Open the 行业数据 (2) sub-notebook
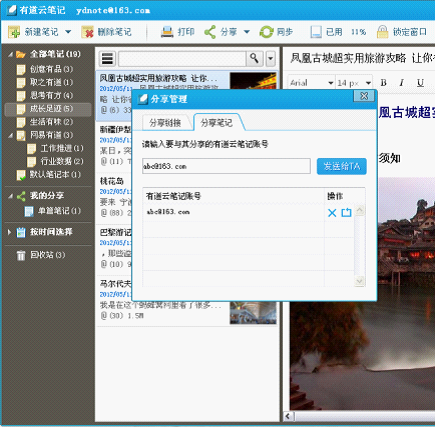This screenshot has width=435, height=427. pyautogui.click(x=56, y=161)
